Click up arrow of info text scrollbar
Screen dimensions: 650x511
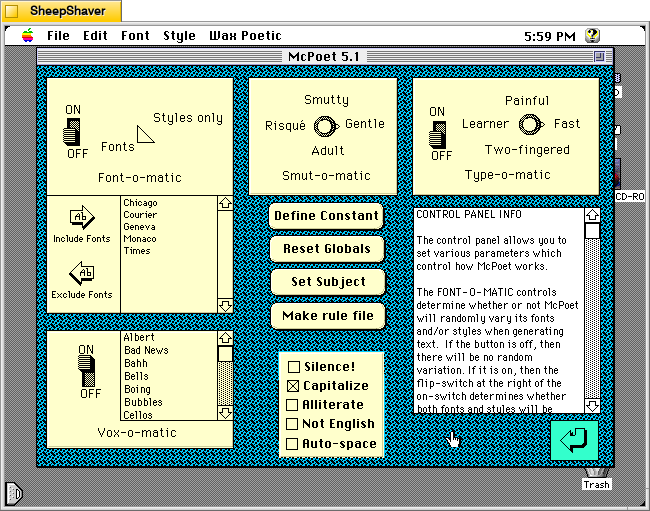592,215
